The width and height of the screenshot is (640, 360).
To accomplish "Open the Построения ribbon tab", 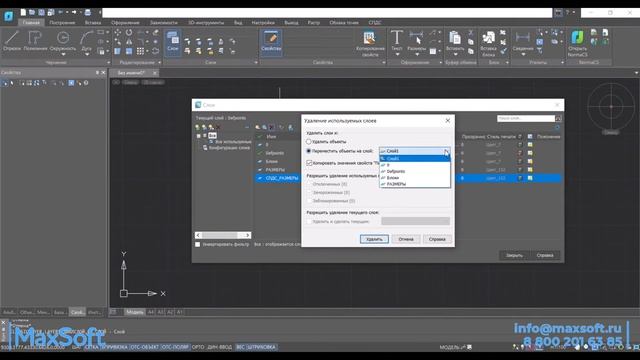I will pos(62,23).
